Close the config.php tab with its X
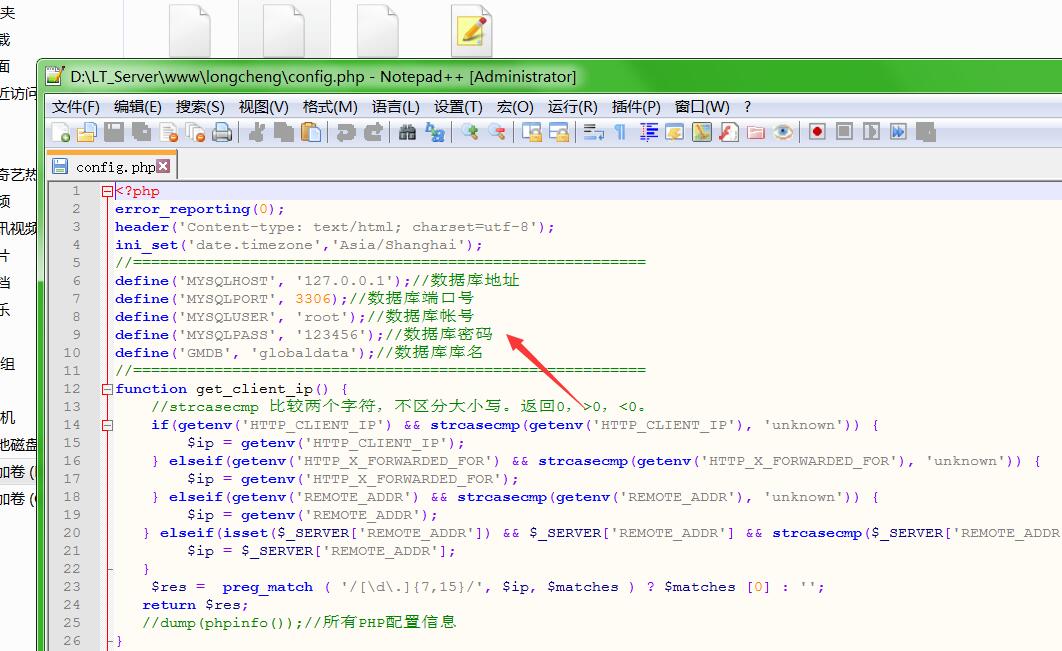Viewport: 1062px width, 651px height. (x=163, y=166)
